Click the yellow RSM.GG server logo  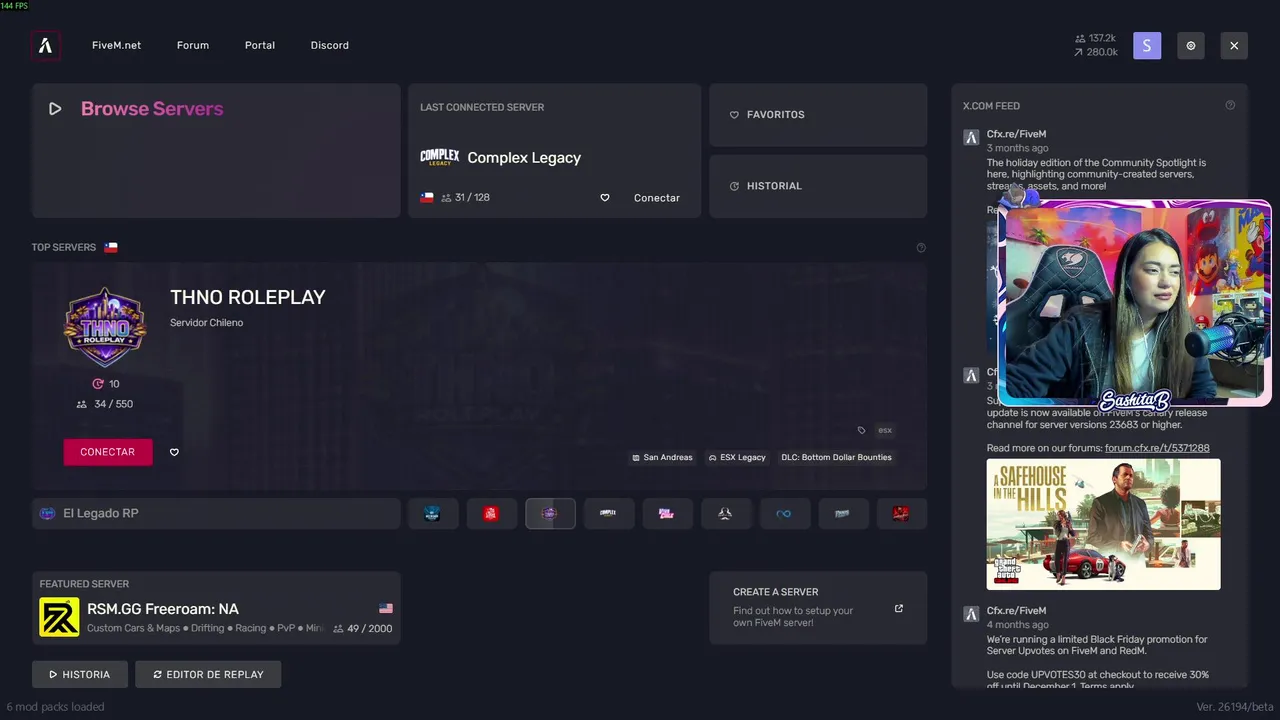pyautogui.click(x=59, y=617)
